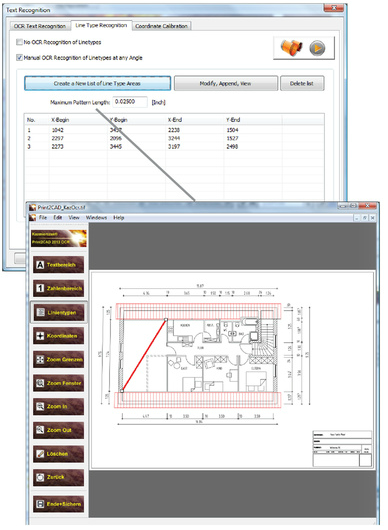Open the Line Type Recognition tab
Image resolution: width=388 pixels, height=530 pixels.
[x=101, y=25]
